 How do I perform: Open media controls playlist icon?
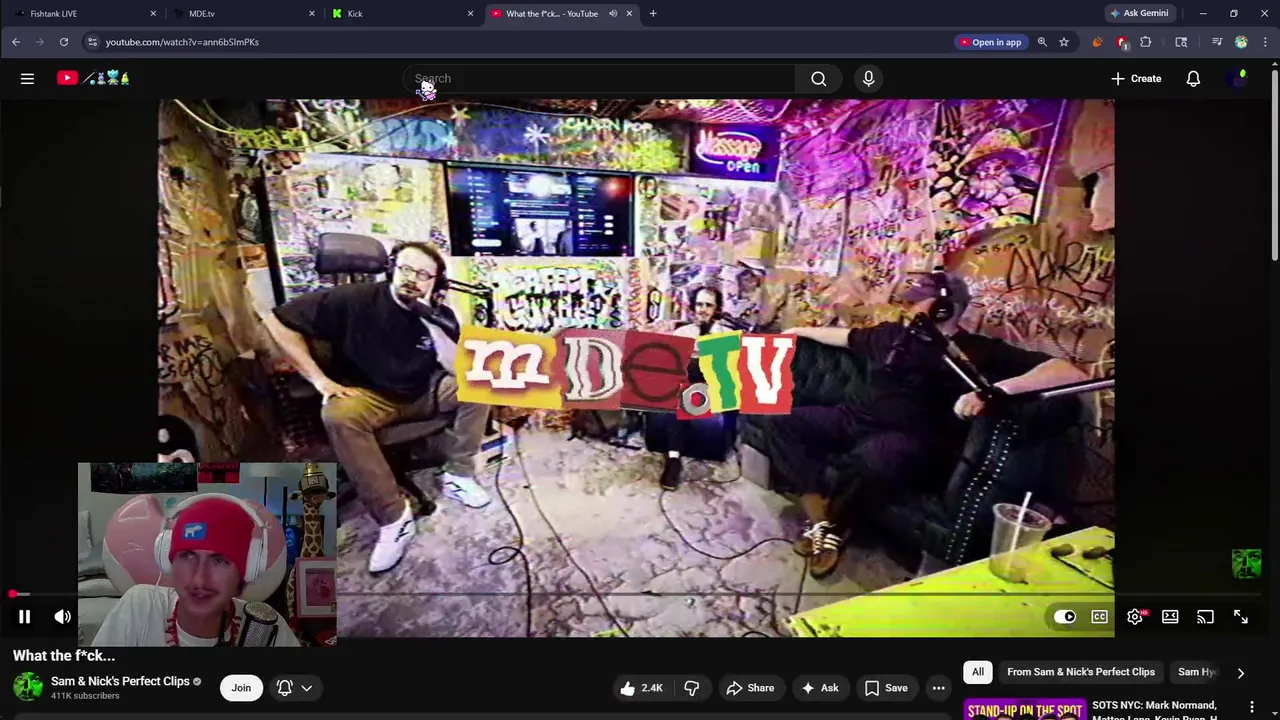coord(1216,42)
